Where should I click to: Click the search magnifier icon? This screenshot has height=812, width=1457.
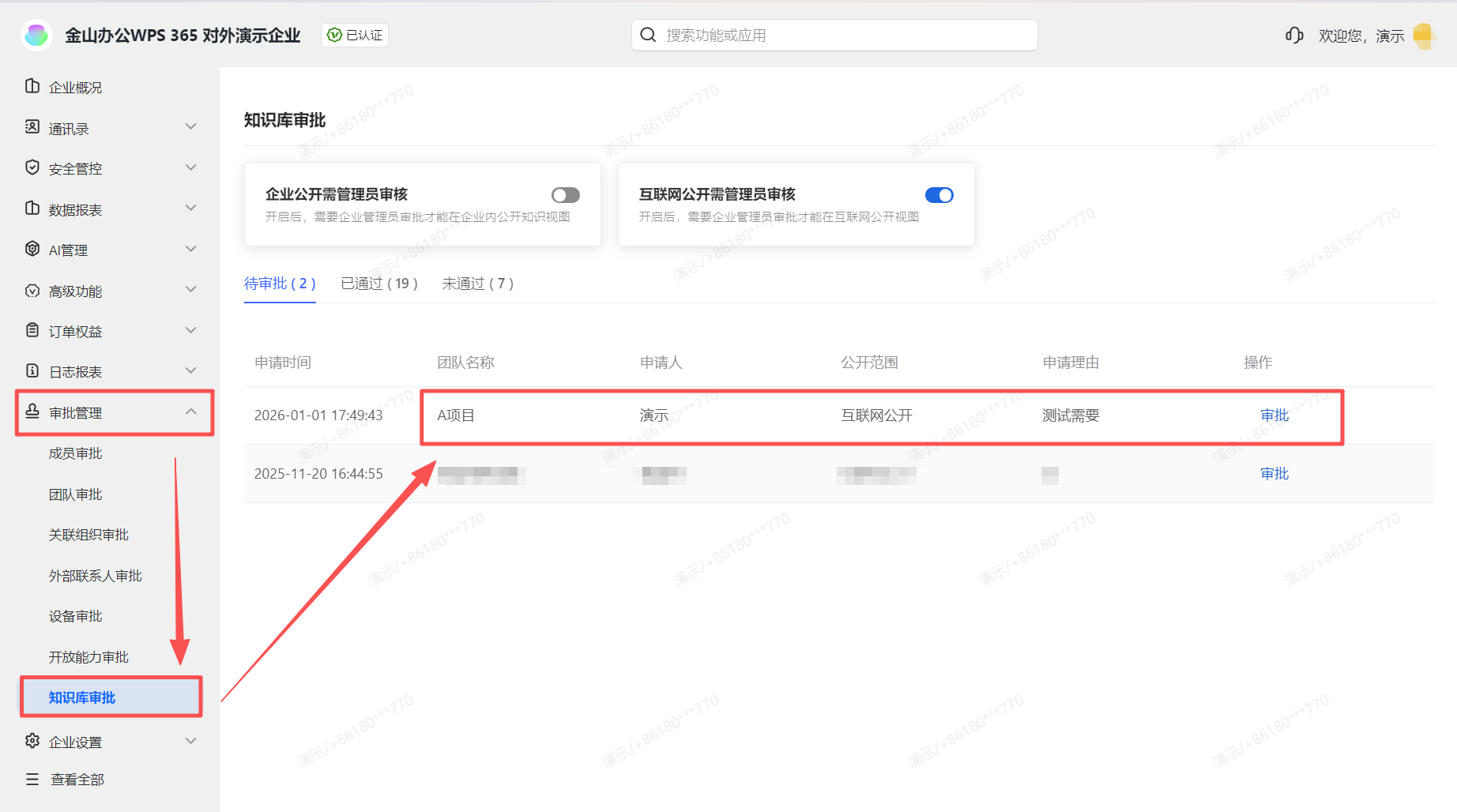click(x=648, y=35)
